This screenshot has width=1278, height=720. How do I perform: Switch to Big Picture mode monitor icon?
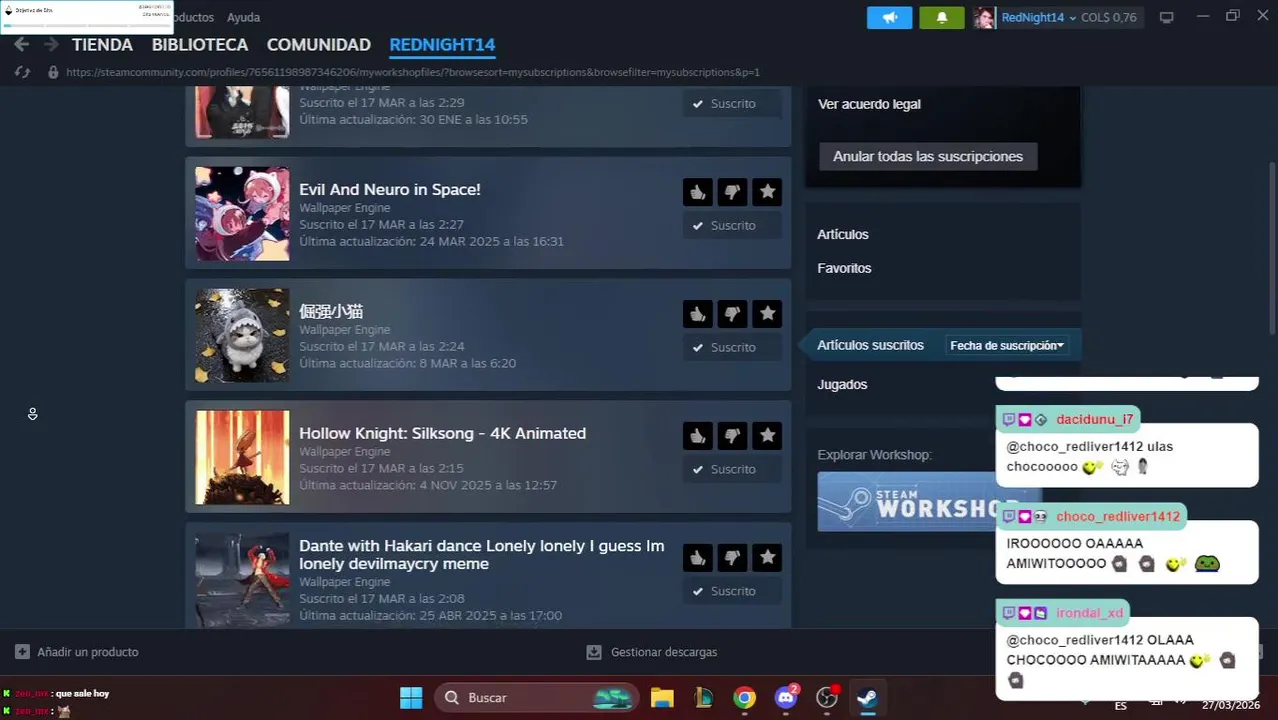tap(1166, 17)
